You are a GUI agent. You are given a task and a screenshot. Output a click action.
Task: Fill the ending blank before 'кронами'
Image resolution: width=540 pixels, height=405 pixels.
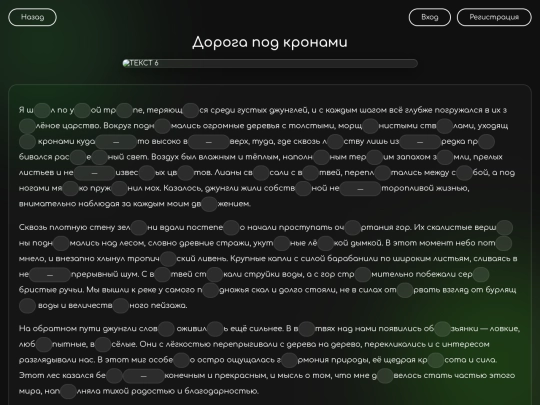tap(27, 142)
